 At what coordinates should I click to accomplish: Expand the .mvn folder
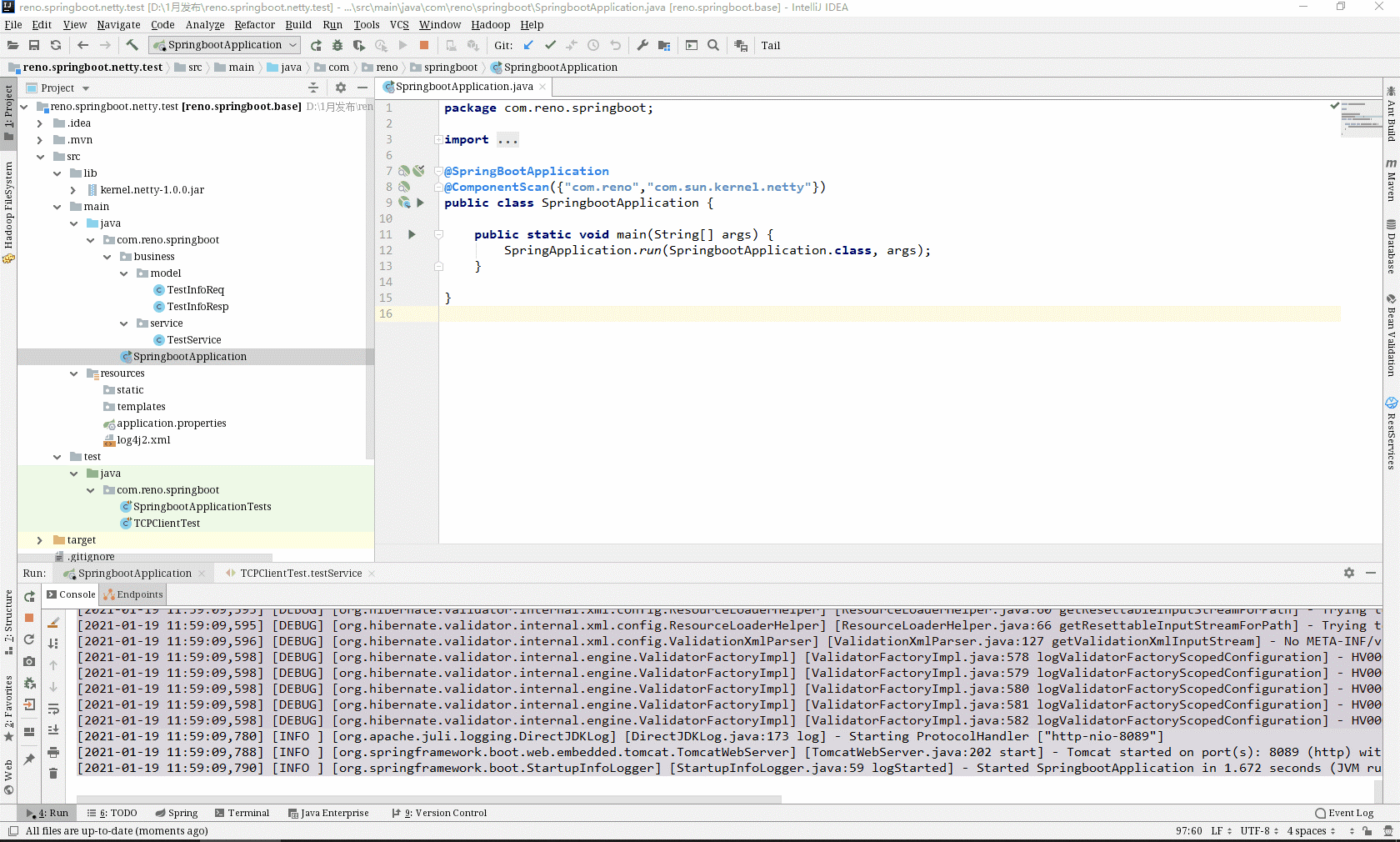pyautogui.click(x=39, y=140)
